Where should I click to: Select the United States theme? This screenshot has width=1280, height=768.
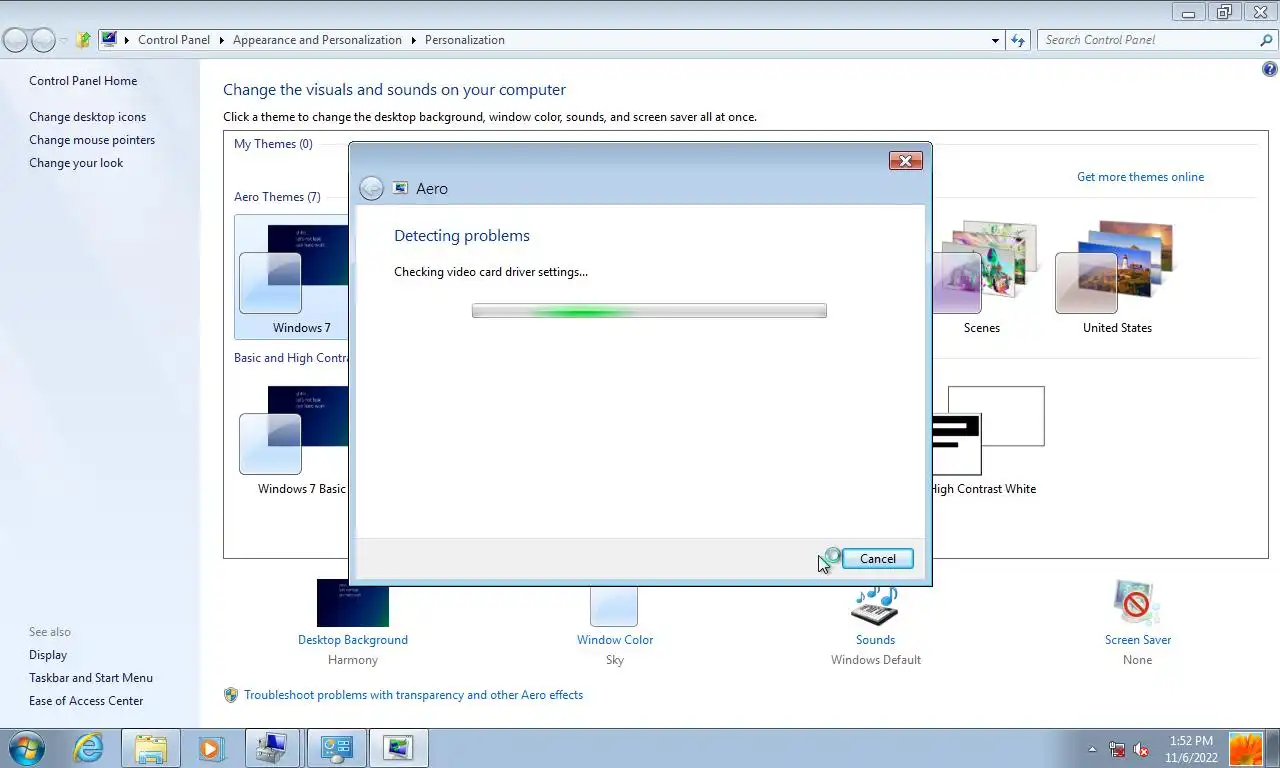pos(1117,277)
